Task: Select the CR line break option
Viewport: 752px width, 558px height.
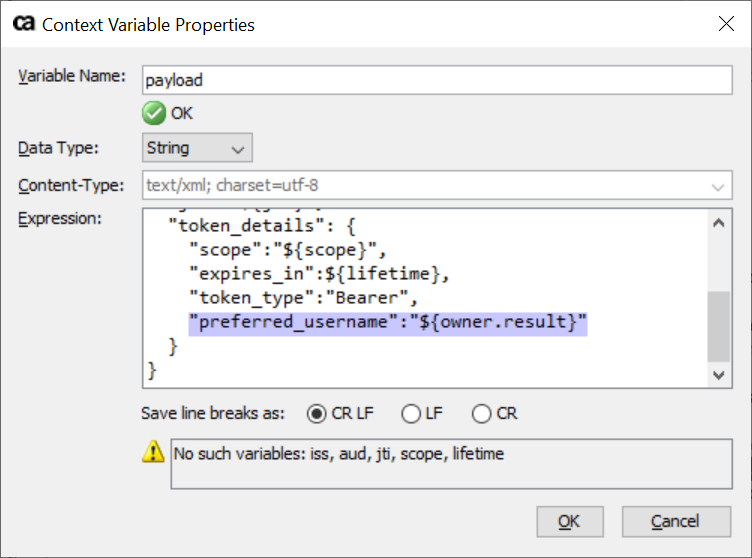Action: 481,413
